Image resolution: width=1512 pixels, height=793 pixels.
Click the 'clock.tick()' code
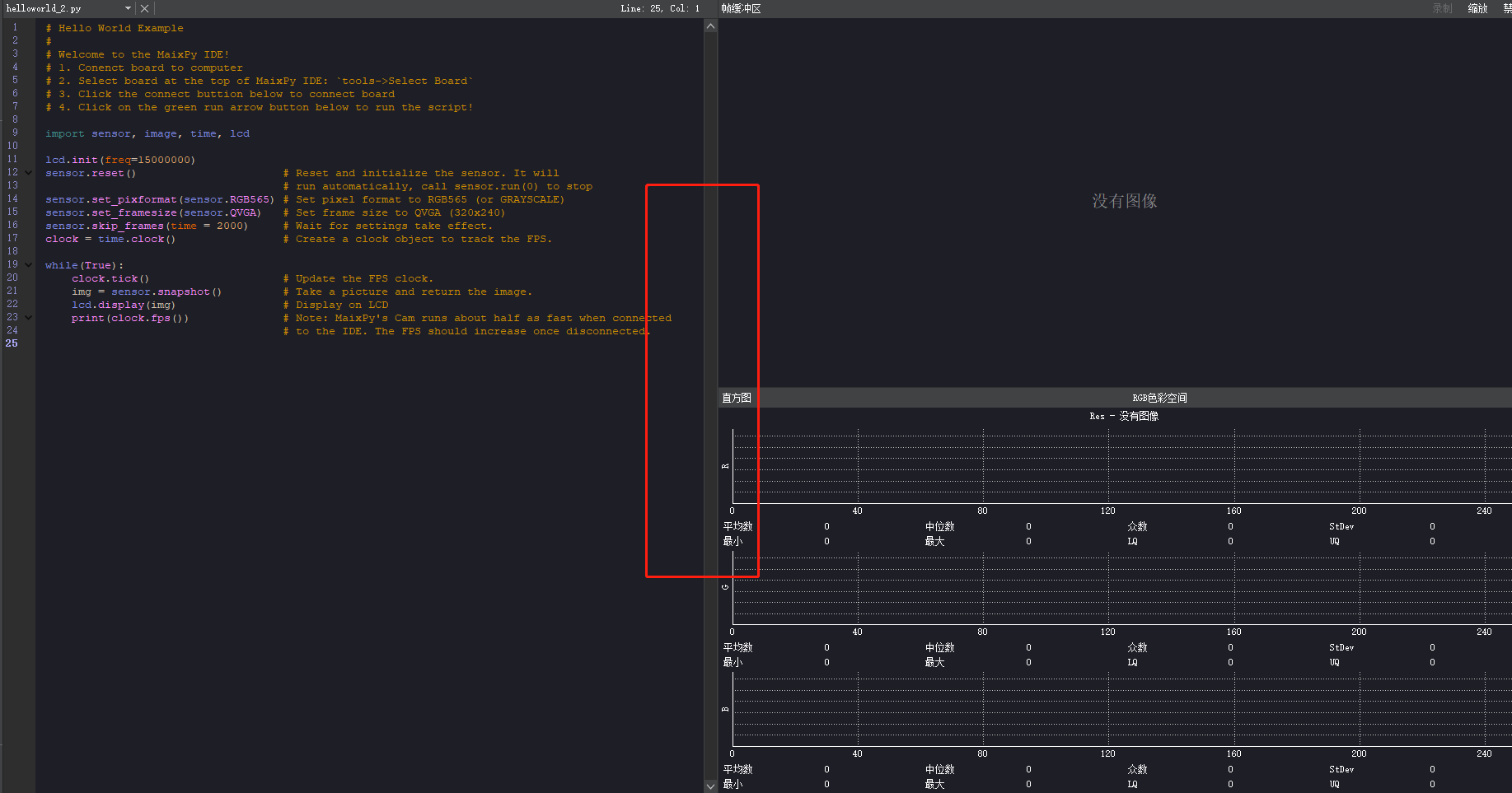pyautogui.click(x=110, y=278)
